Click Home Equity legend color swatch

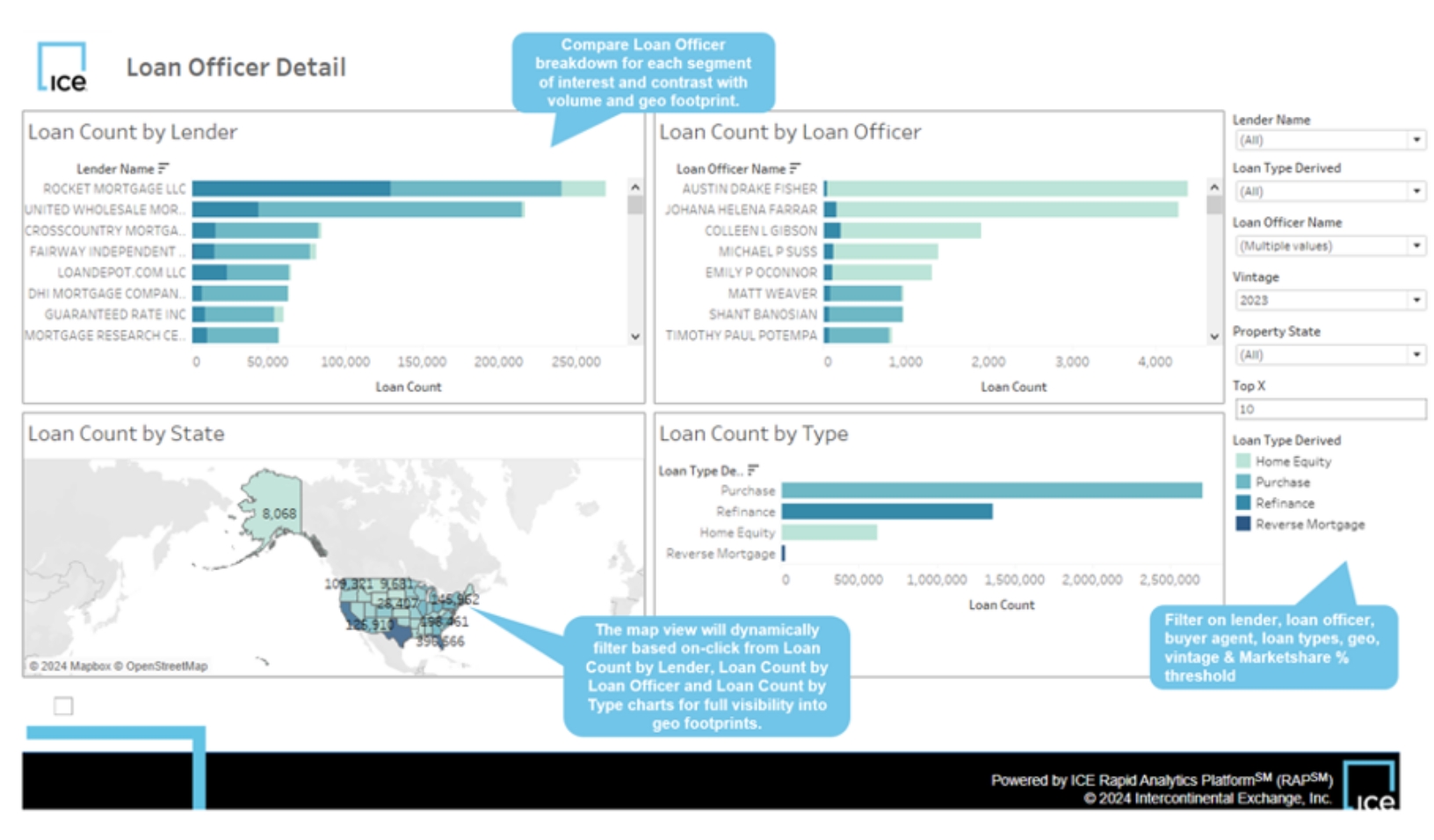[x=1242, y=460]
